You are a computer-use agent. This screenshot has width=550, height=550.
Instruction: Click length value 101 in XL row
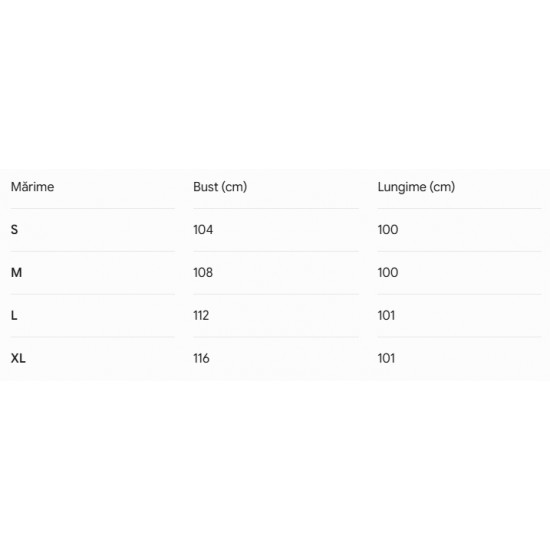coord(386,358)
